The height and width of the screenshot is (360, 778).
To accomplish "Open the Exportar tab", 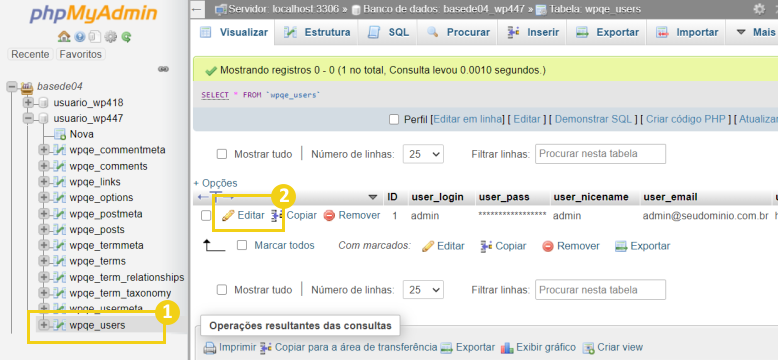I will [x=607, y=32].
